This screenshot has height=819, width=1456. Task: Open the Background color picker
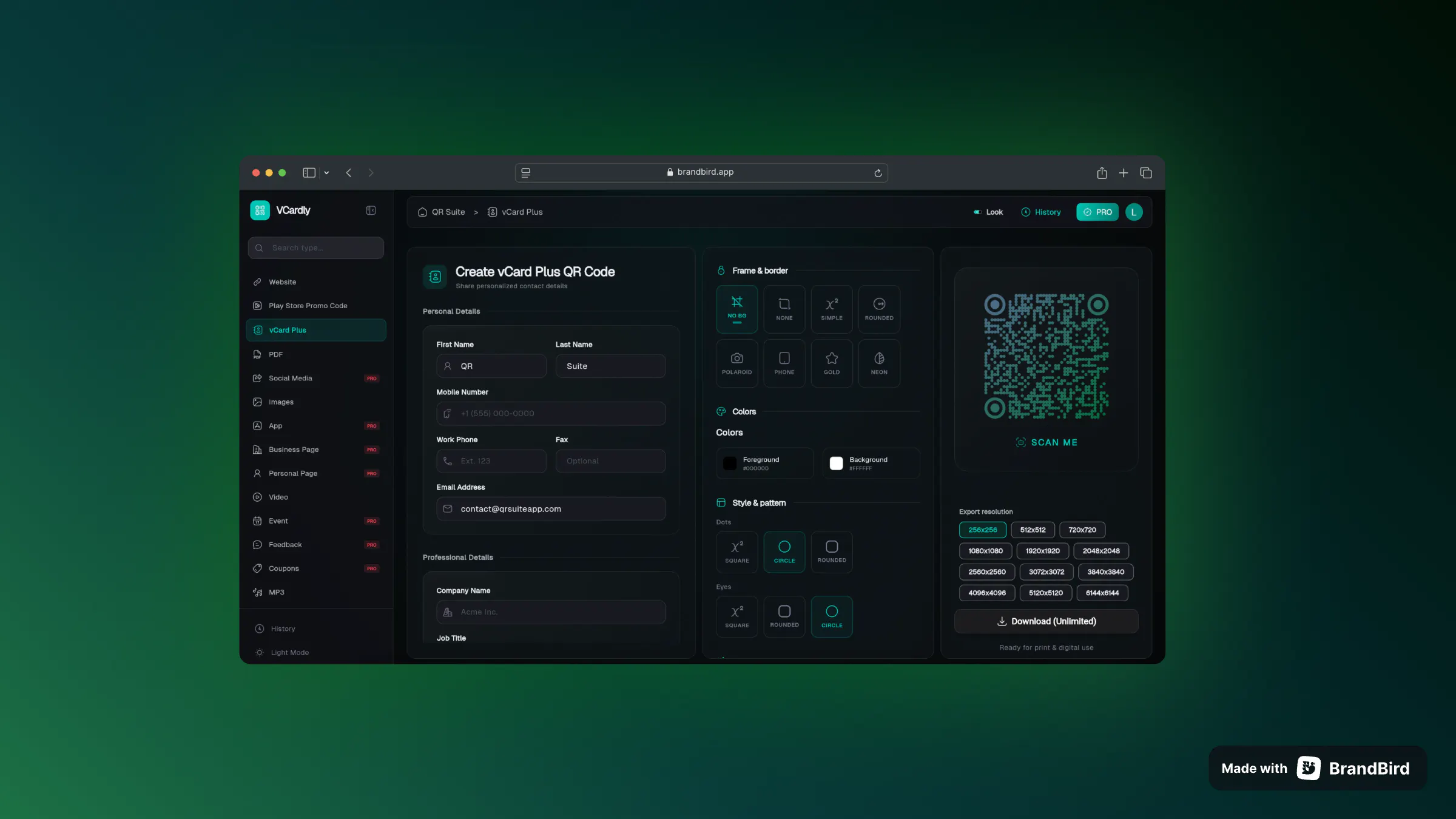pyautogui.click(x=871, y=463)
